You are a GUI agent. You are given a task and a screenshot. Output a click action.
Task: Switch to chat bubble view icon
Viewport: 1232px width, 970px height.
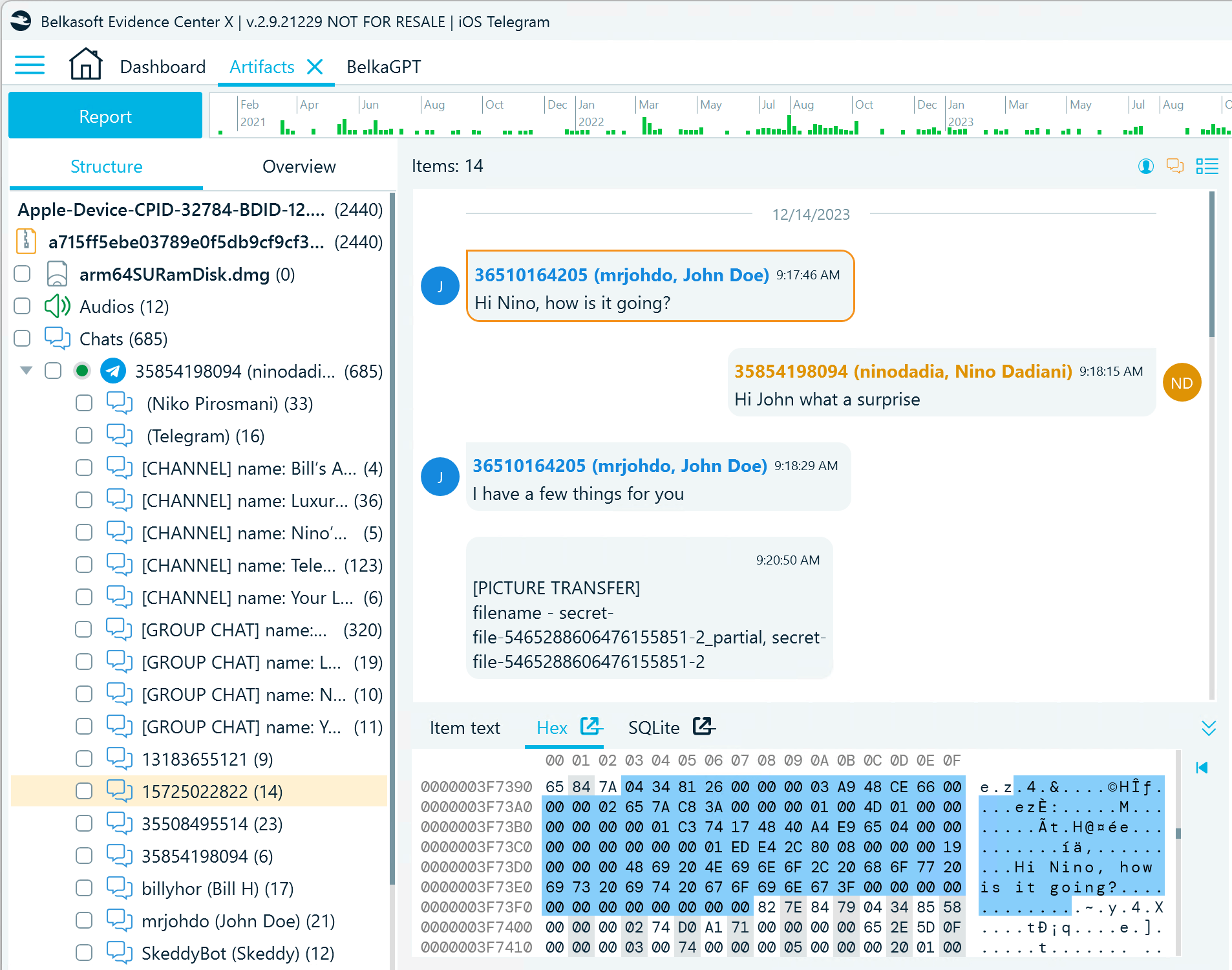point(1174,166)
